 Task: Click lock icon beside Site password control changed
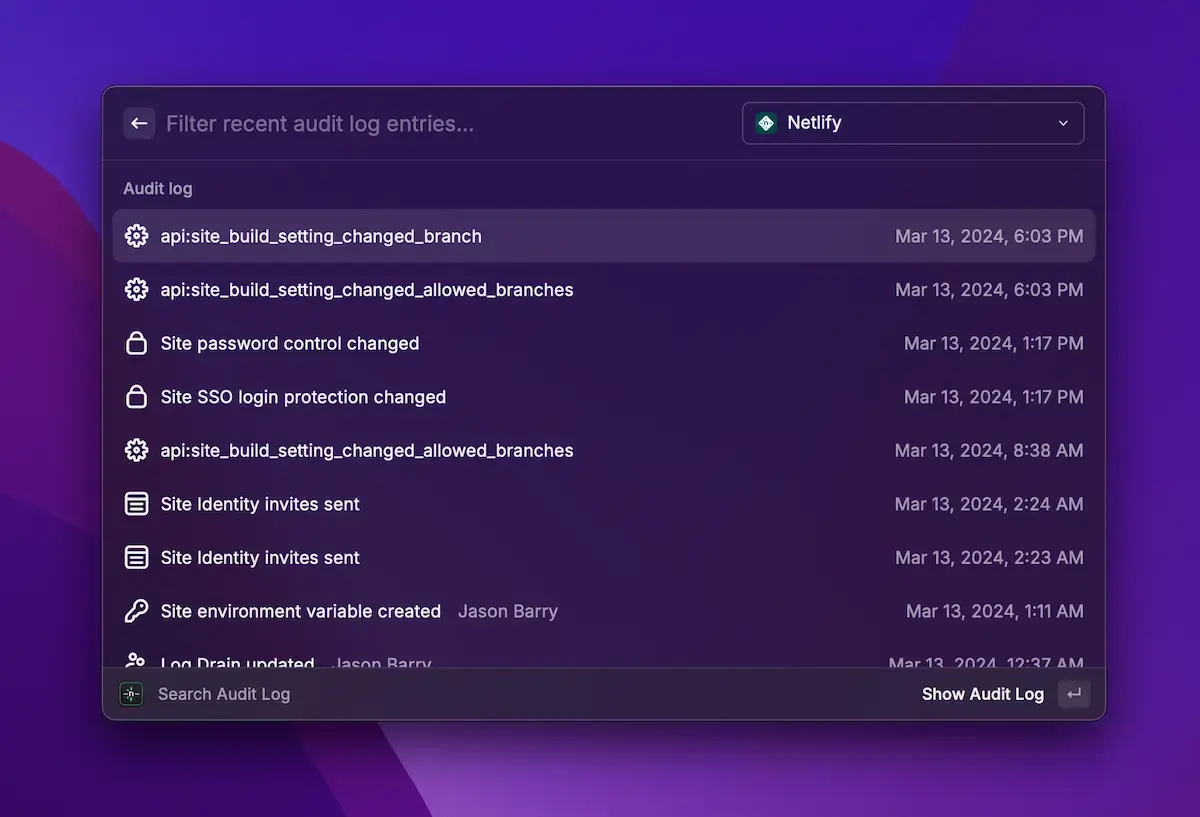point(136,344)
